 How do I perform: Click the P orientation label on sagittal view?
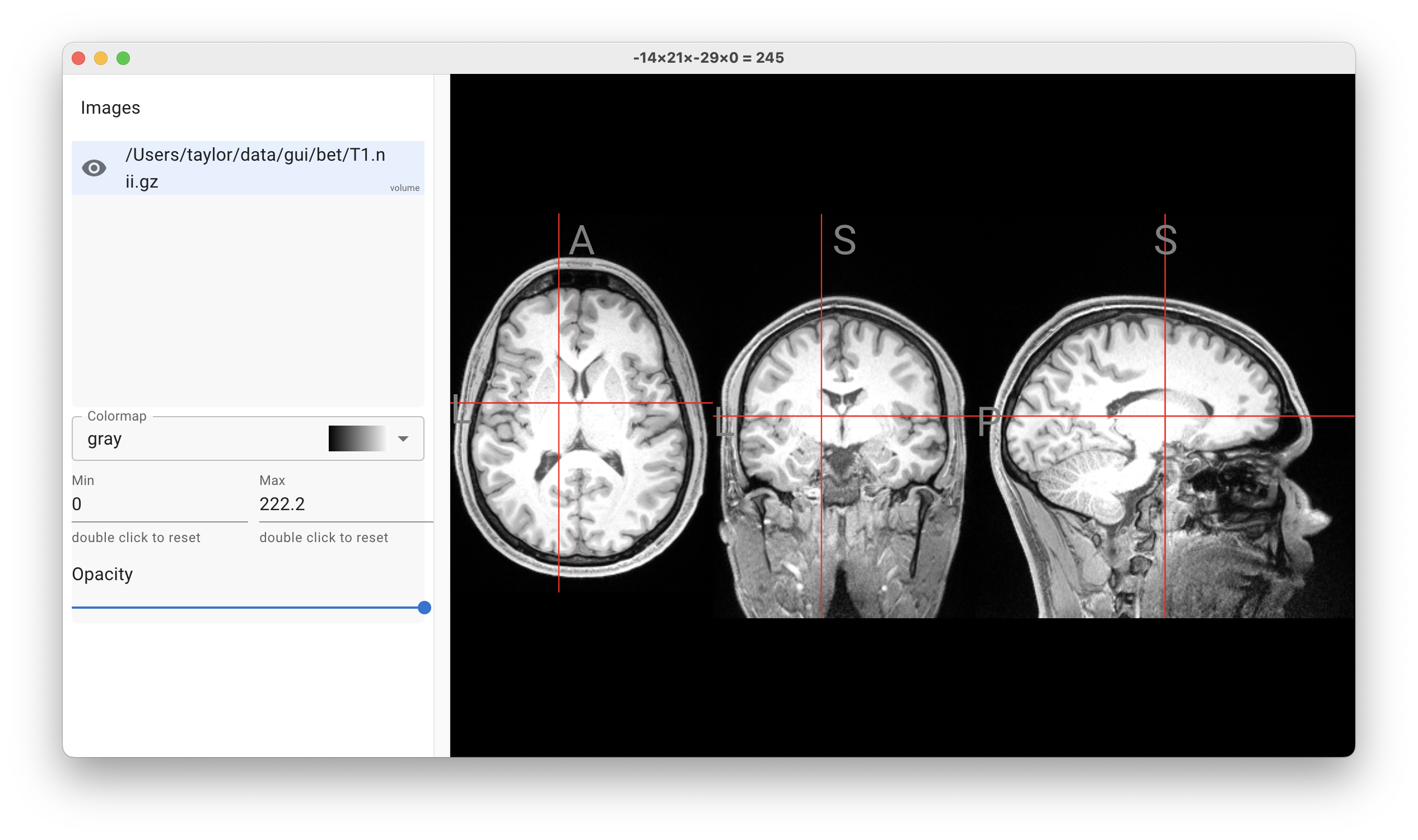(988, 421)
